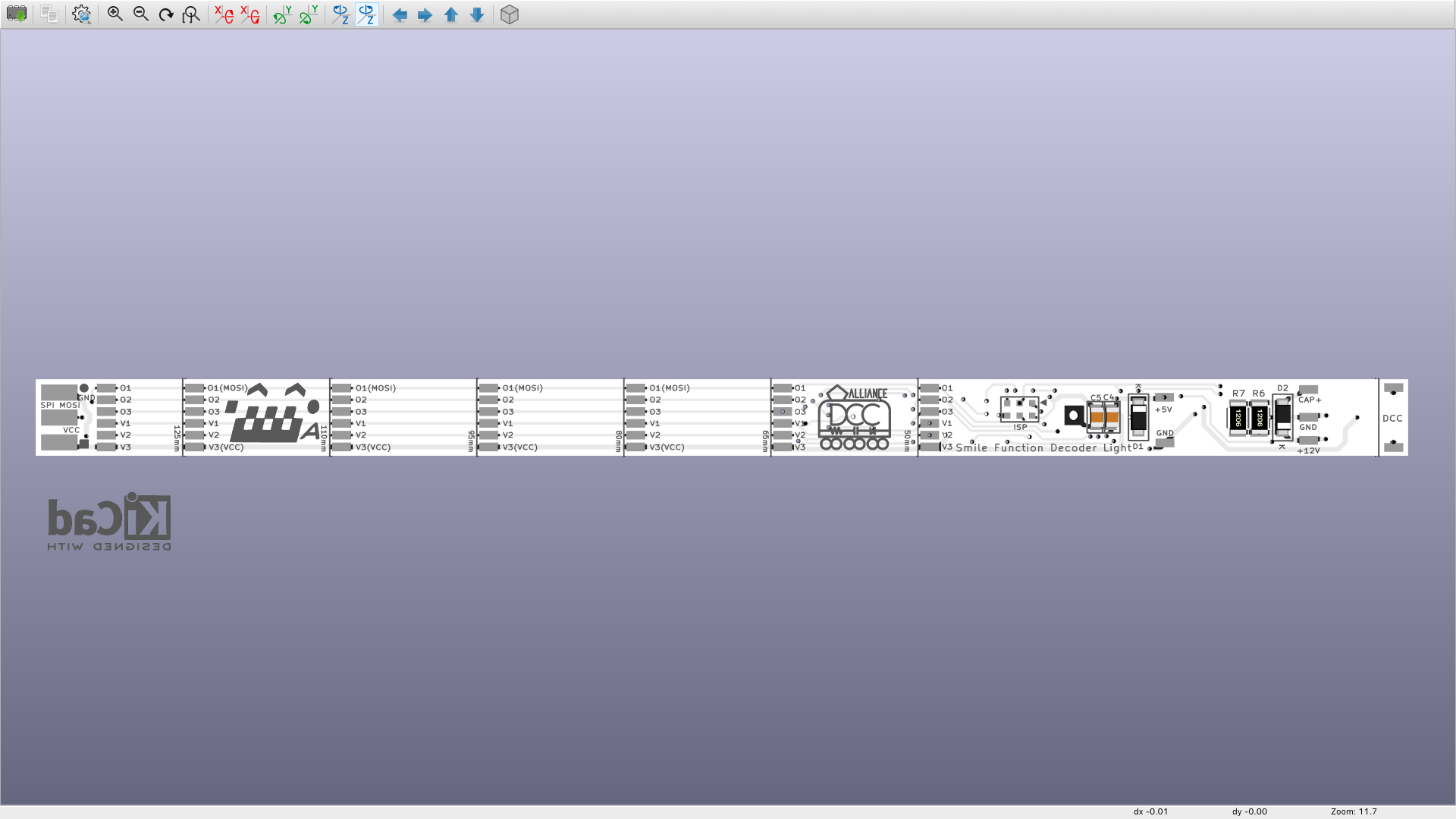Click the zoom out magnifier

coord(140,14)
